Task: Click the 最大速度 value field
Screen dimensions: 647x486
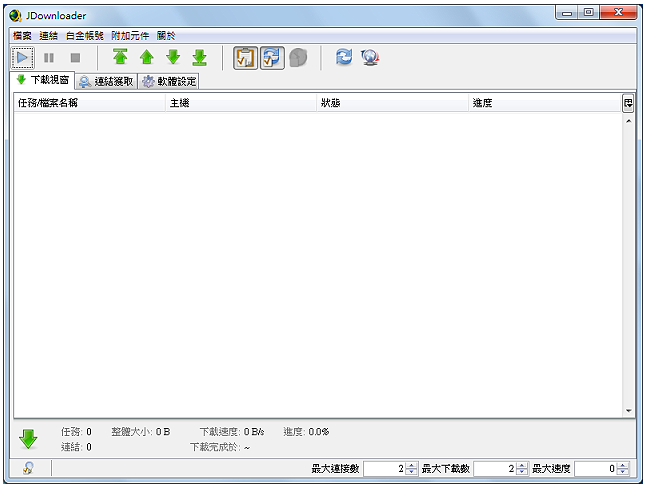Action: [596, 469]
